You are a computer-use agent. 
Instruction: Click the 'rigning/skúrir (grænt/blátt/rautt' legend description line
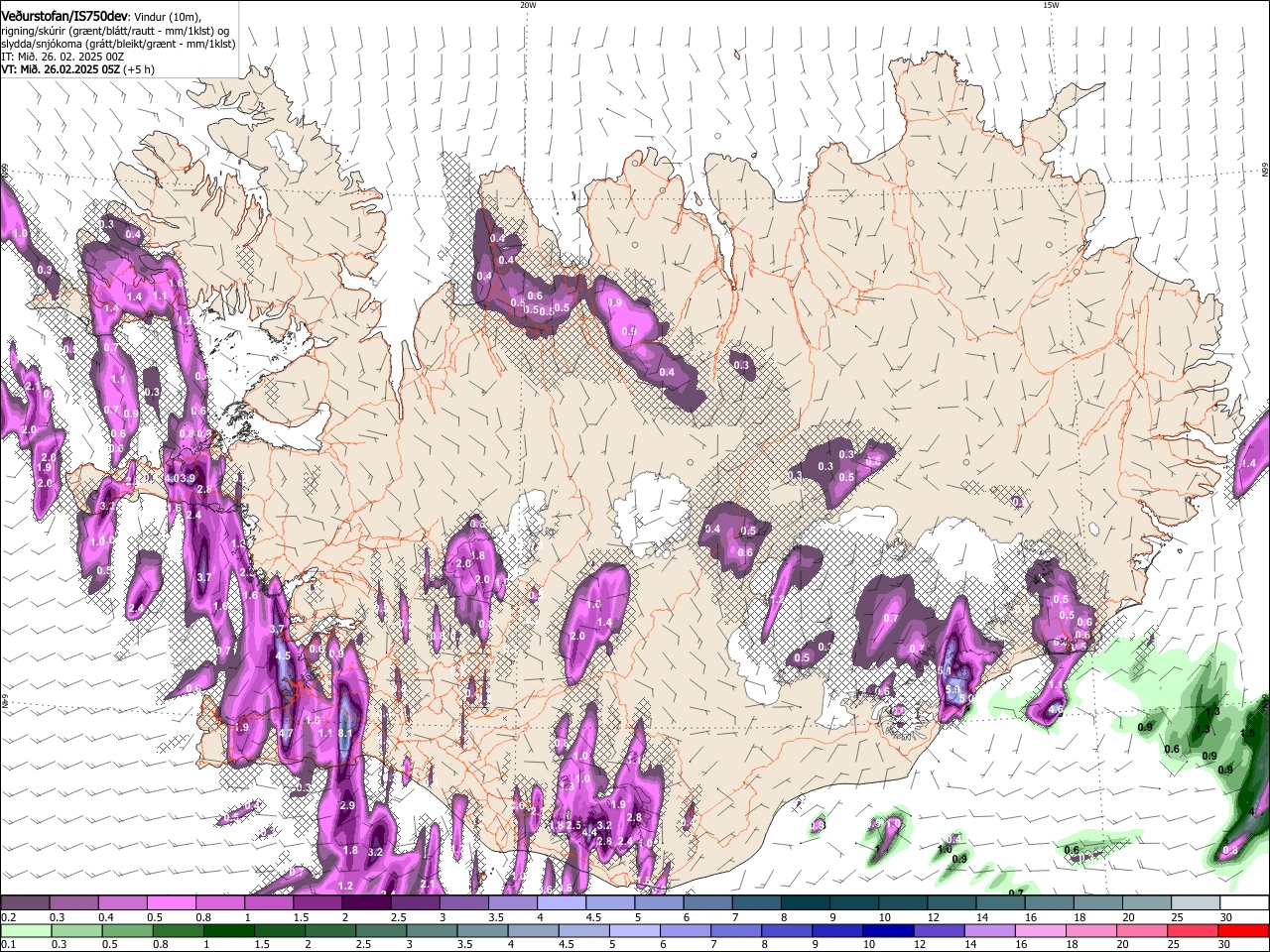[115, 30]
